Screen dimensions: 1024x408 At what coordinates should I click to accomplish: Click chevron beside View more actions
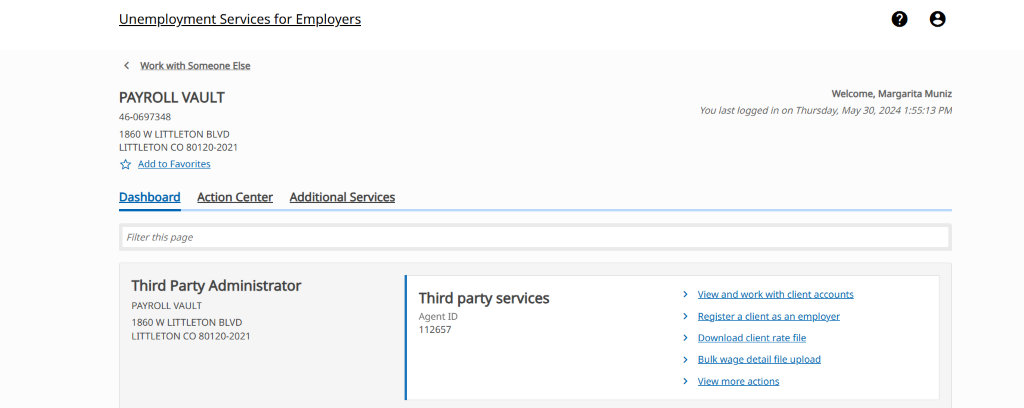(x=685, y=381)
